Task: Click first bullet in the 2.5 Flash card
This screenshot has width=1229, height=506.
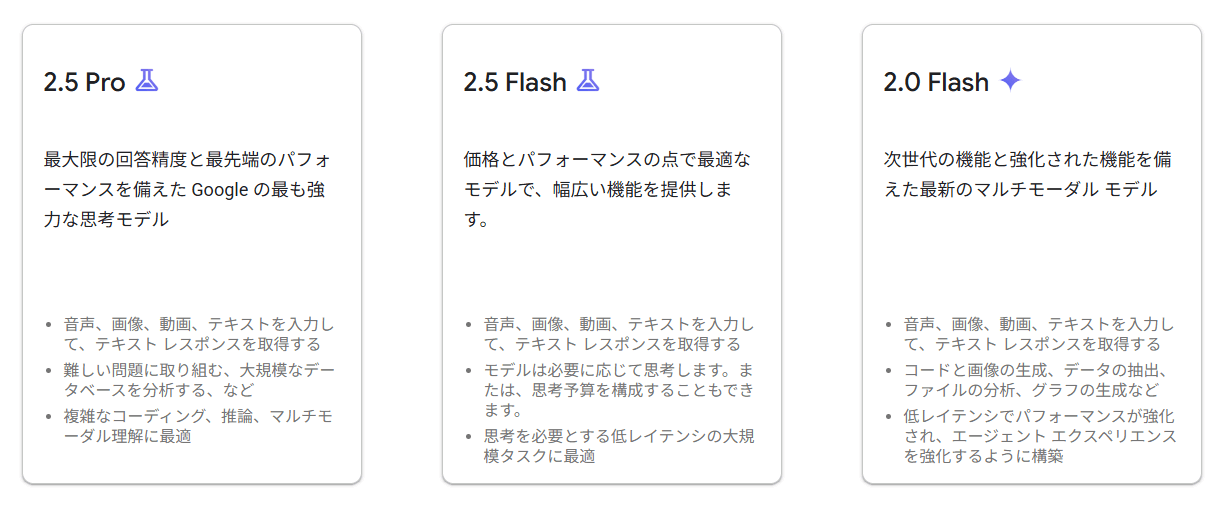Action: click(619, 334)
